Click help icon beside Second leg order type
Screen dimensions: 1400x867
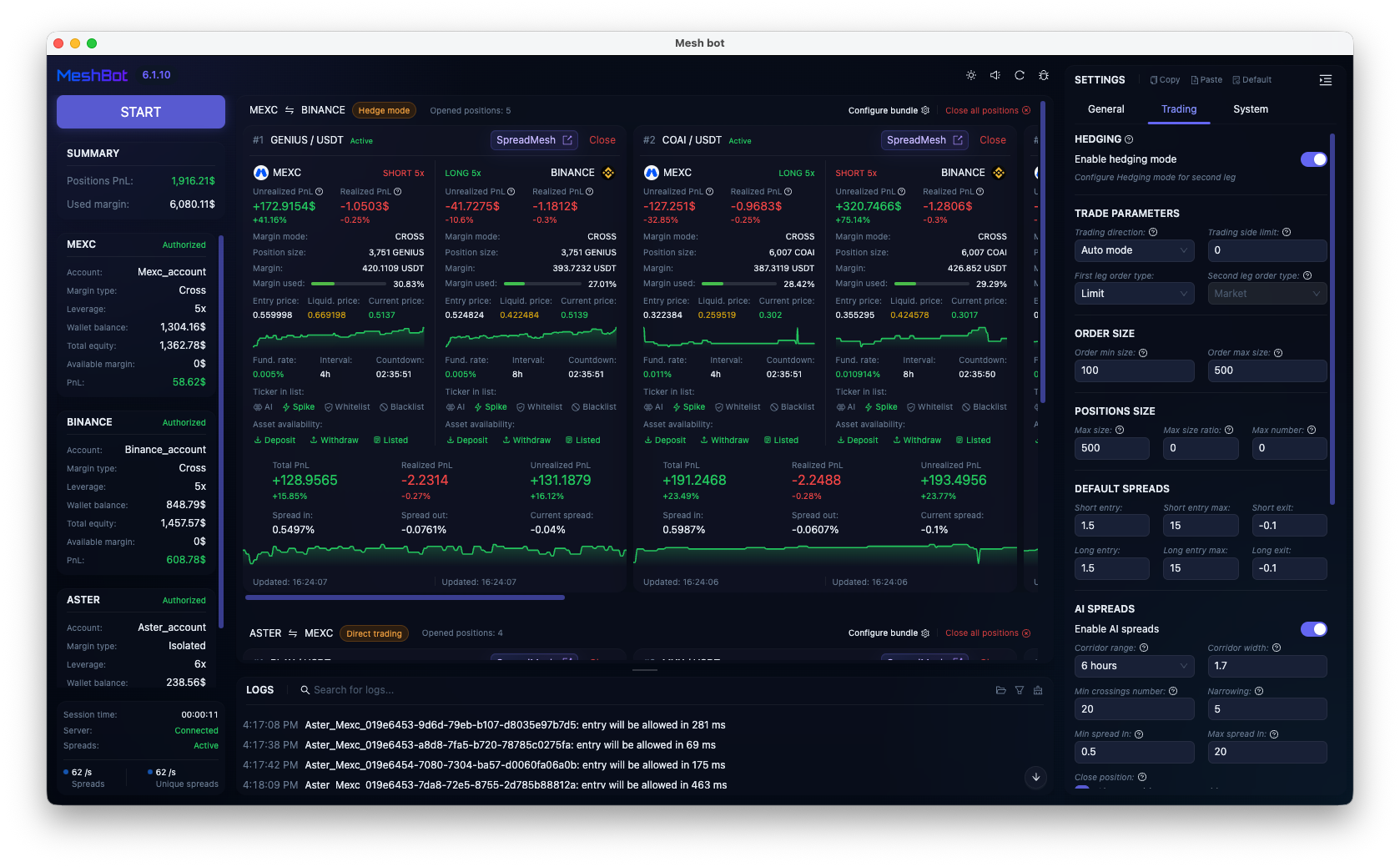(x=1307, y=275)
